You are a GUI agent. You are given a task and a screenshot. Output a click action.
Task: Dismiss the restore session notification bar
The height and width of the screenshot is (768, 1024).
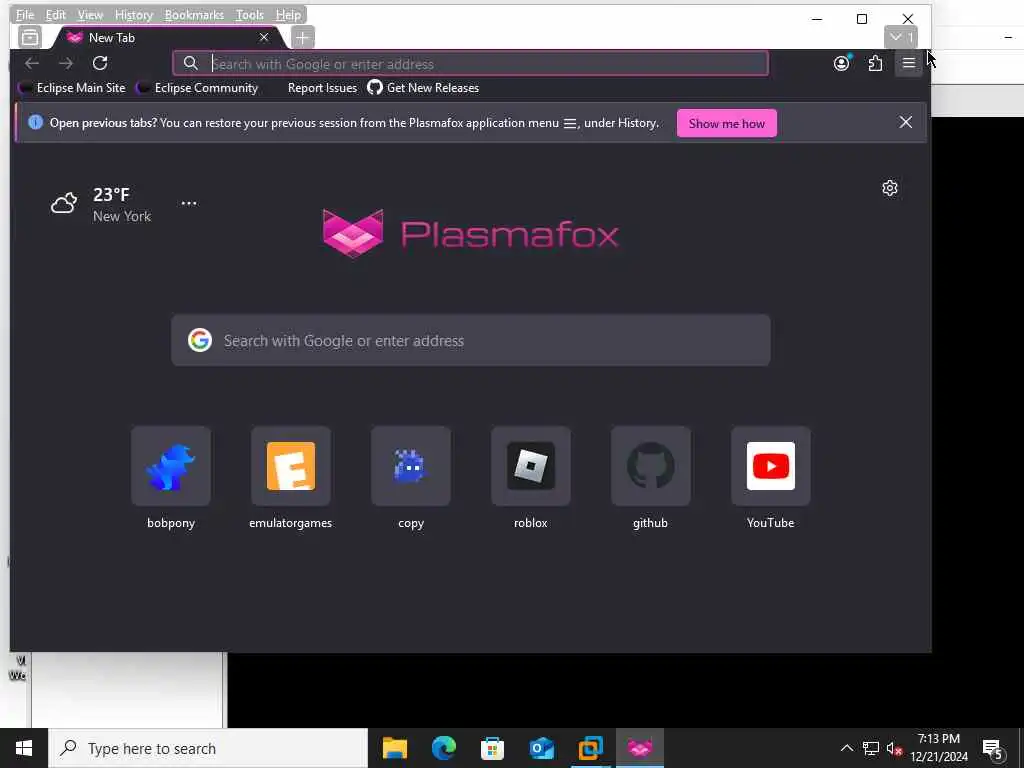tap(905, 122)
